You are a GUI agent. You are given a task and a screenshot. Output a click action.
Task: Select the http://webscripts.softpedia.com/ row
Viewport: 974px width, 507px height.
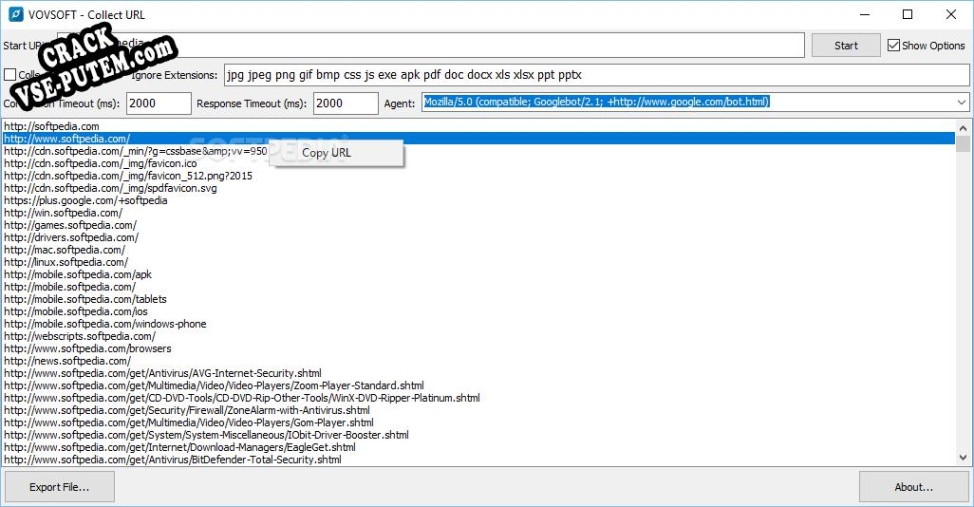pos(478,336)
